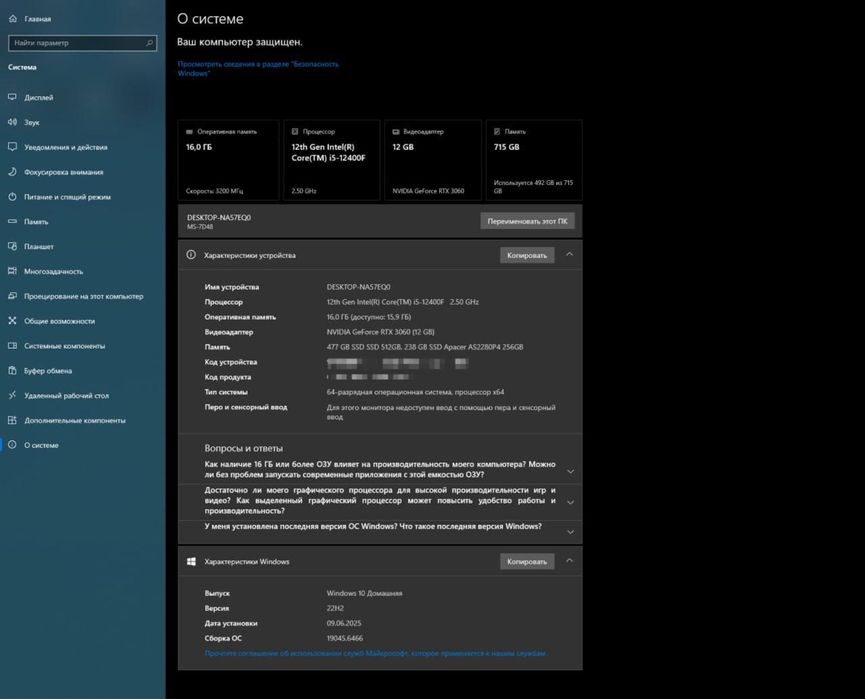Click the disk icon on Память card
Image resolution: width=865 pixels, height=699 pixels.
pyautogui.click(x=497, y=132)
